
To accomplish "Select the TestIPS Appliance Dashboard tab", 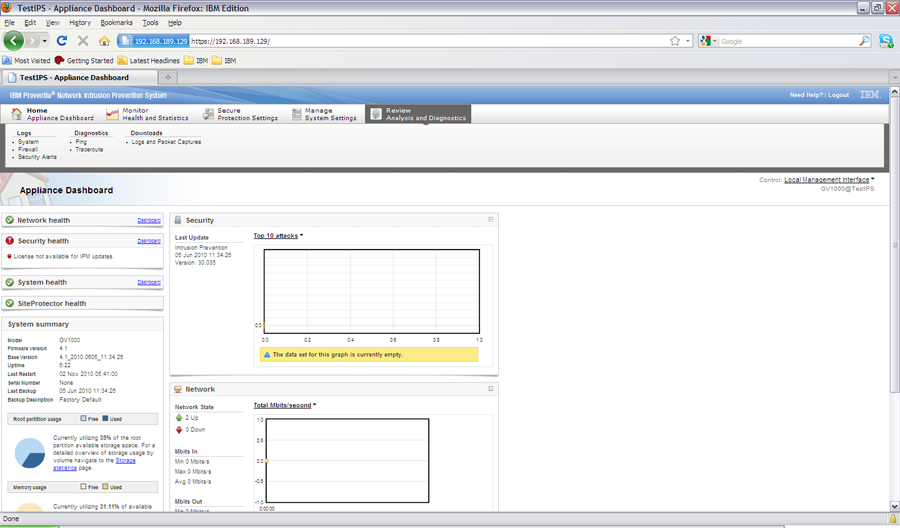I will pos(79,77).
